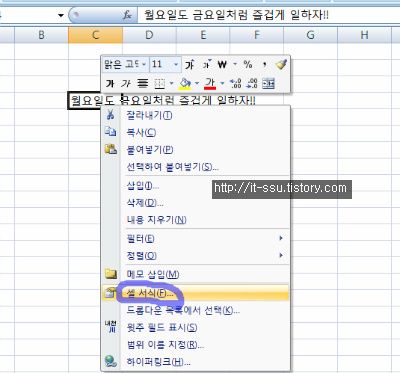The image size is (400, 373).
Task: Apply the currency (W) accounting format
Action: (x=222, y=64)
